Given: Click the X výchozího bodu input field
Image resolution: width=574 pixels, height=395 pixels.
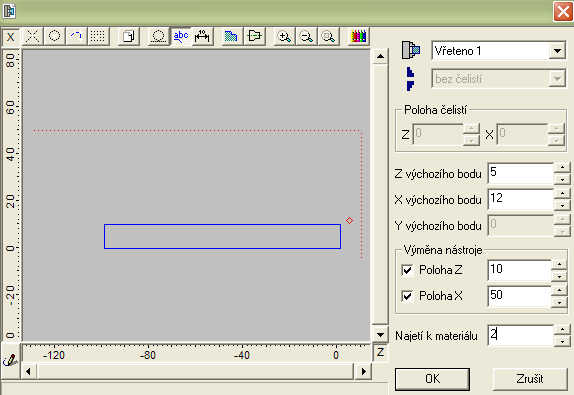Looking at the screenshot, I should tap(521, 199).
